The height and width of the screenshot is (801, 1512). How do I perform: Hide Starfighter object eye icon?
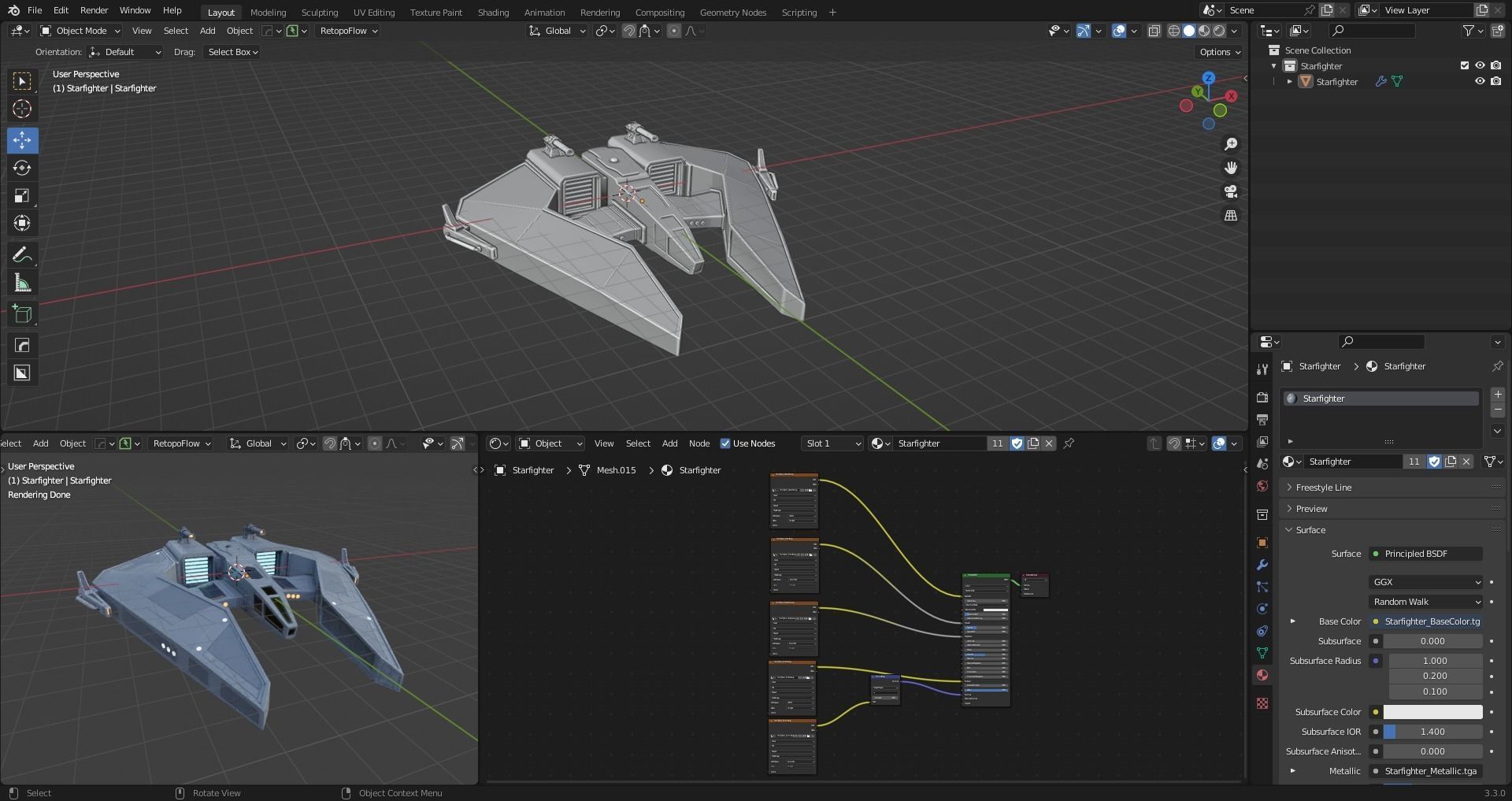click(1480, 81)
